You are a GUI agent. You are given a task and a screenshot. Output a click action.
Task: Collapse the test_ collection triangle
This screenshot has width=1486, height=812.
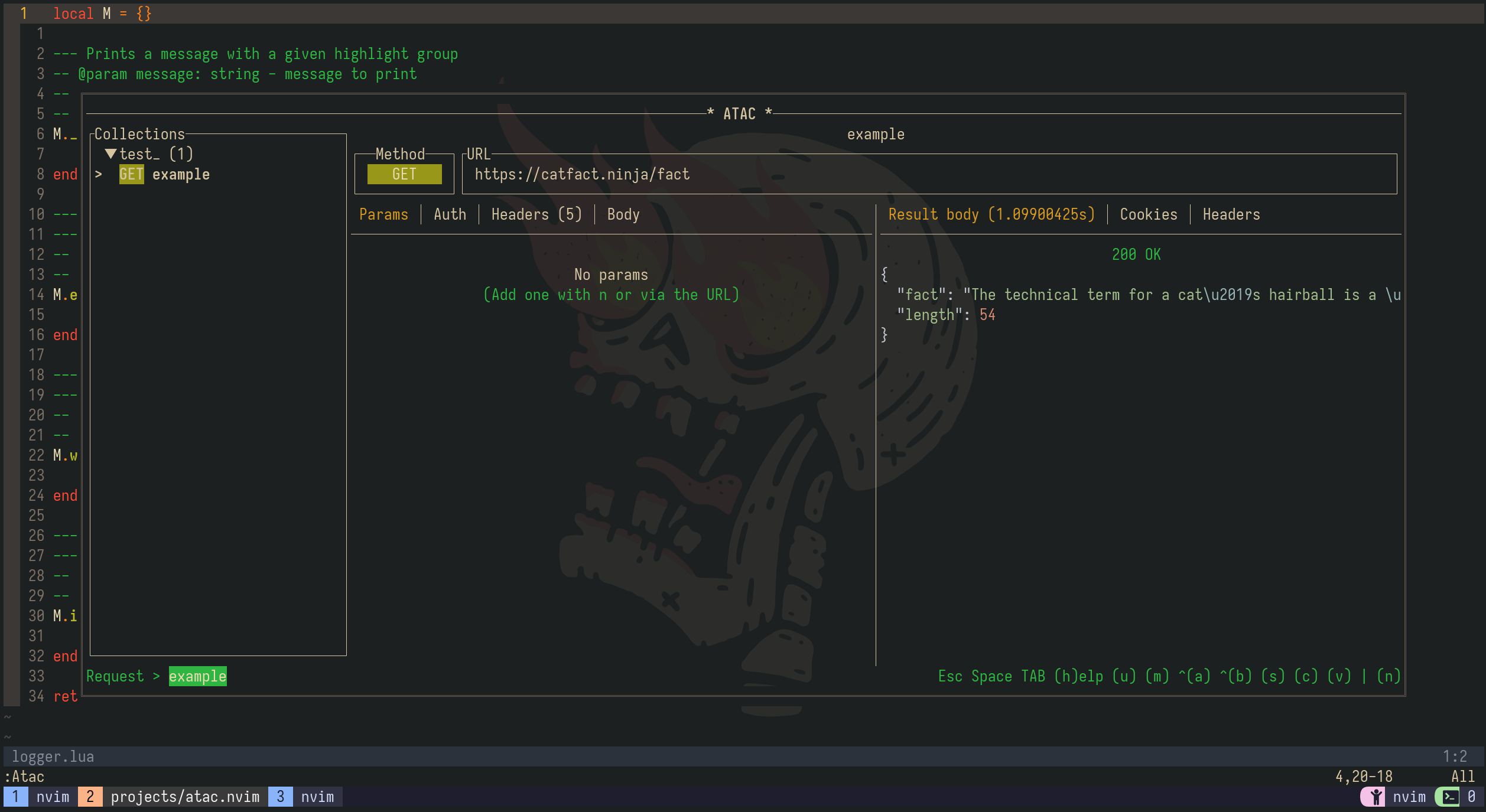pos(110,154)
